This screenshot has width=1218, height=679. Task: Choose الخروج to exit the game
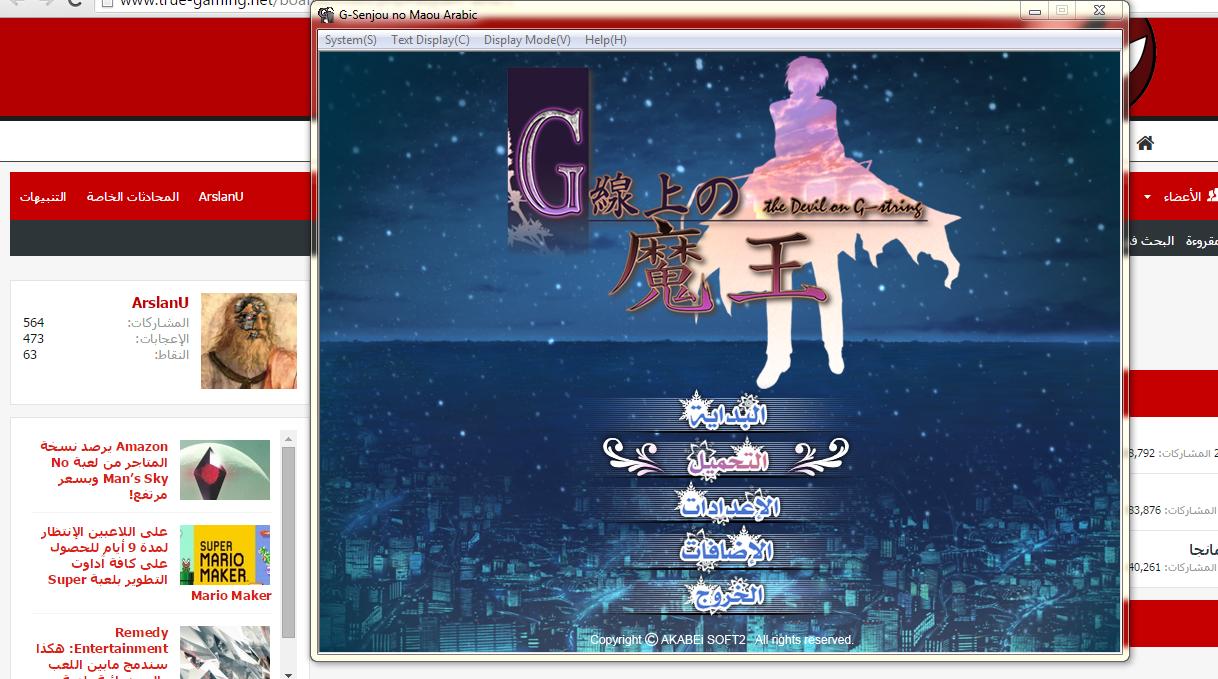[x=727, y=595]
